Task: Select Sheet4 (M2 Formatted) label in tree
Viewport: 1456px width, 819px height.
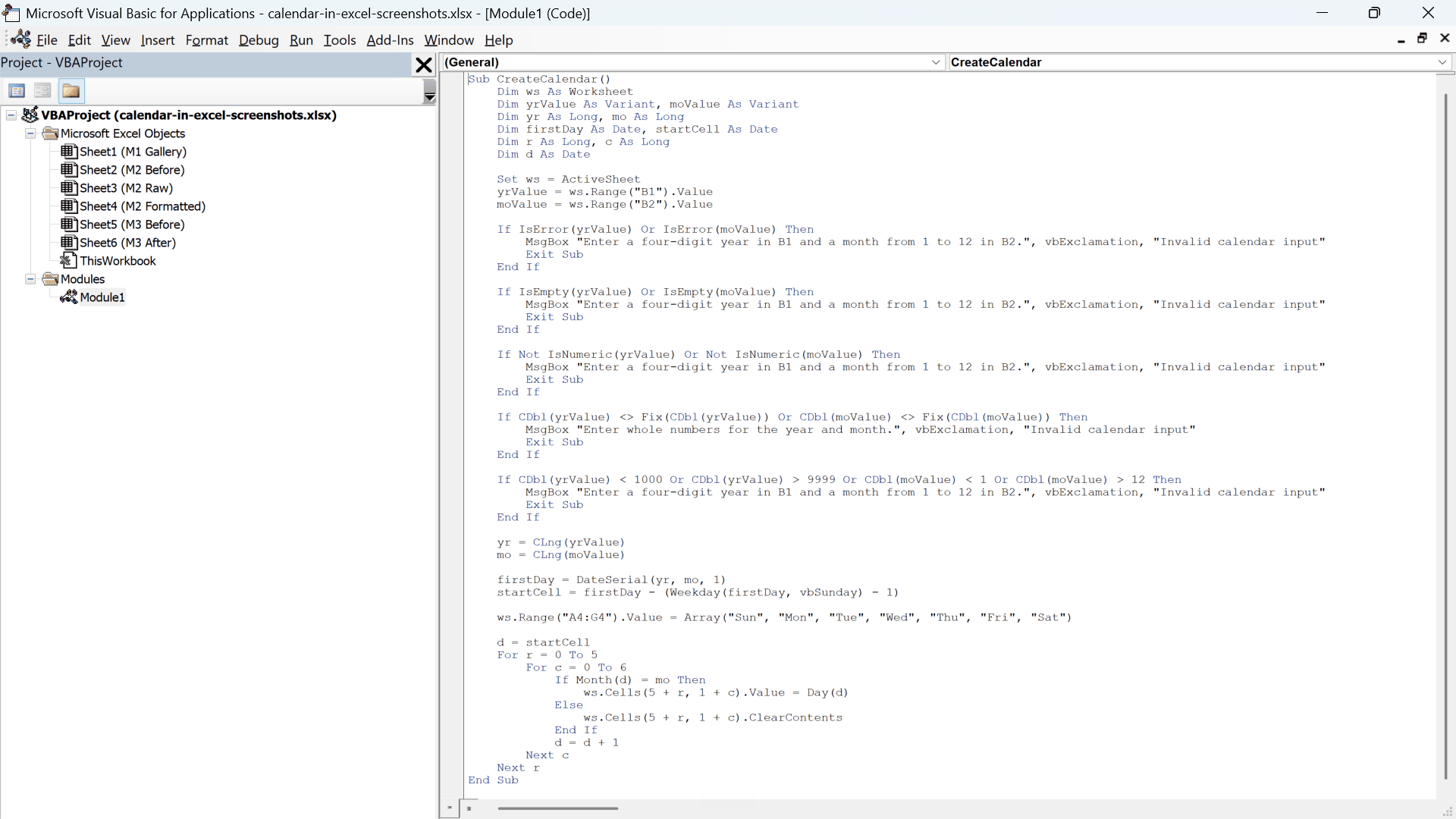Action: tap(143, 206)
